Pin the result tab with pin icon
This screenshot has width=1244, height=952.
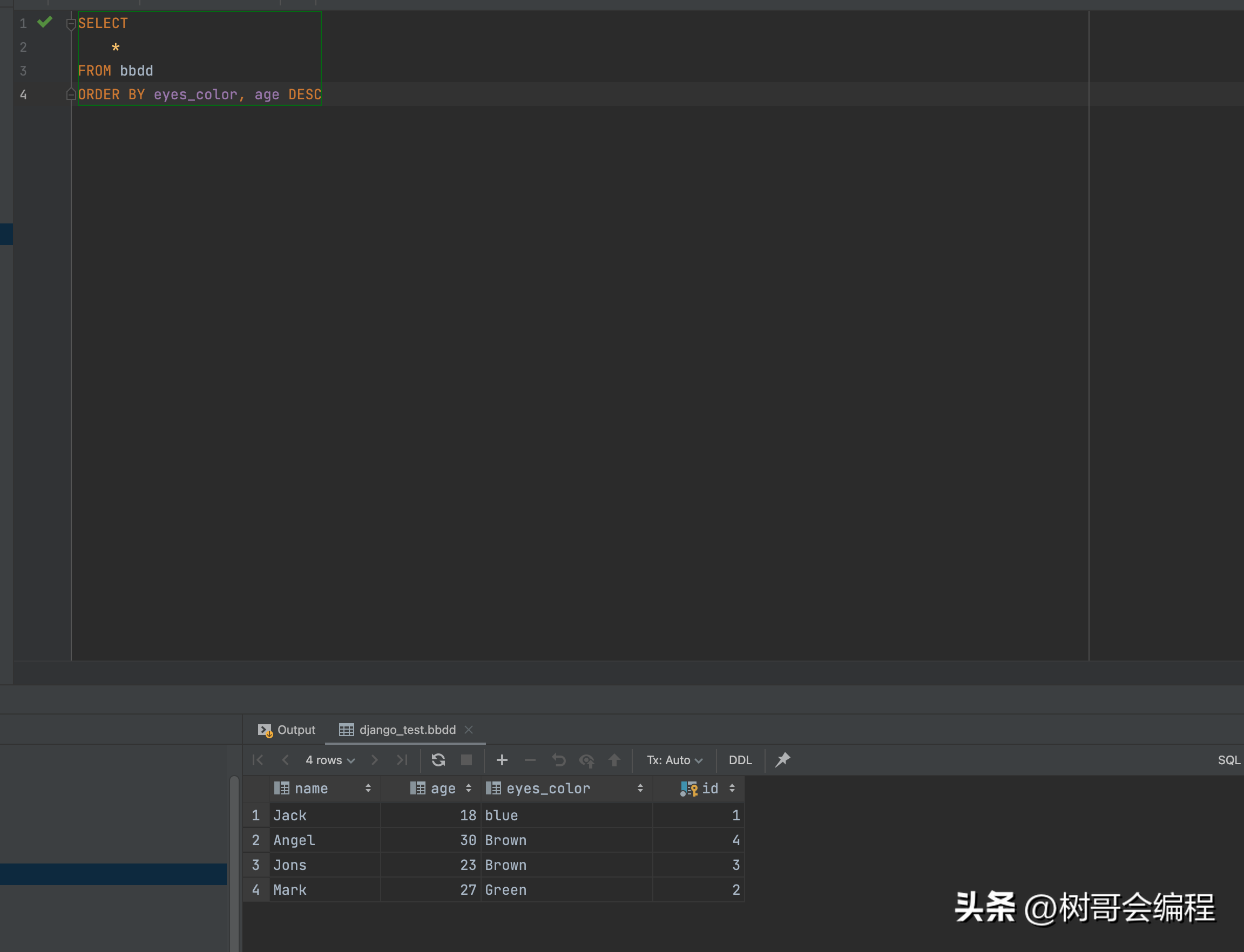click(782, 760)
